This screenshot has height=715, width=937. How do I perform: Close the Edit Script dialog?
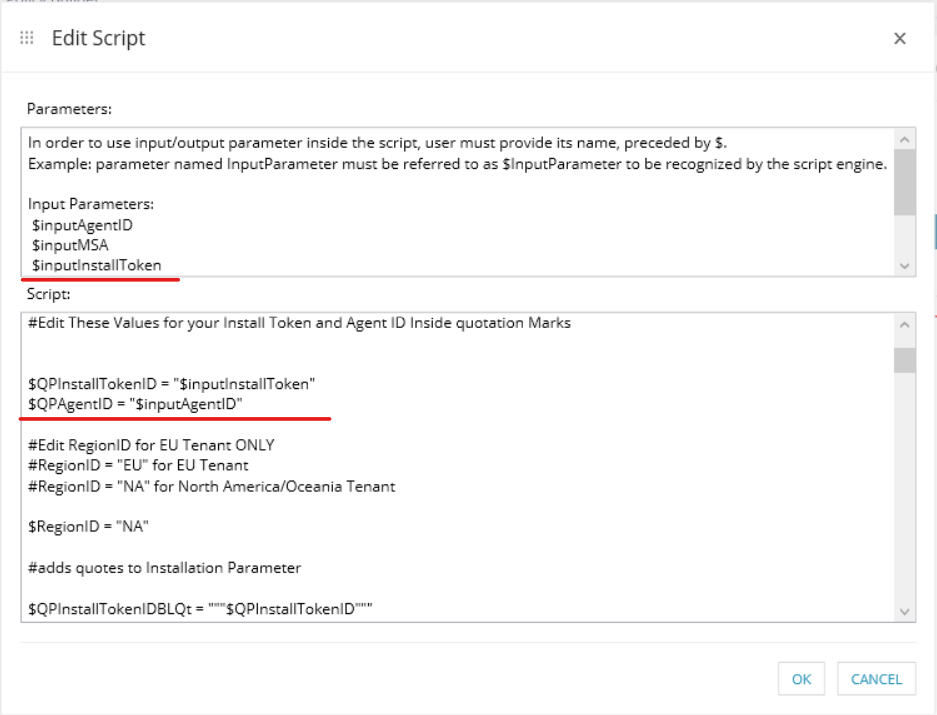(899, 39)
